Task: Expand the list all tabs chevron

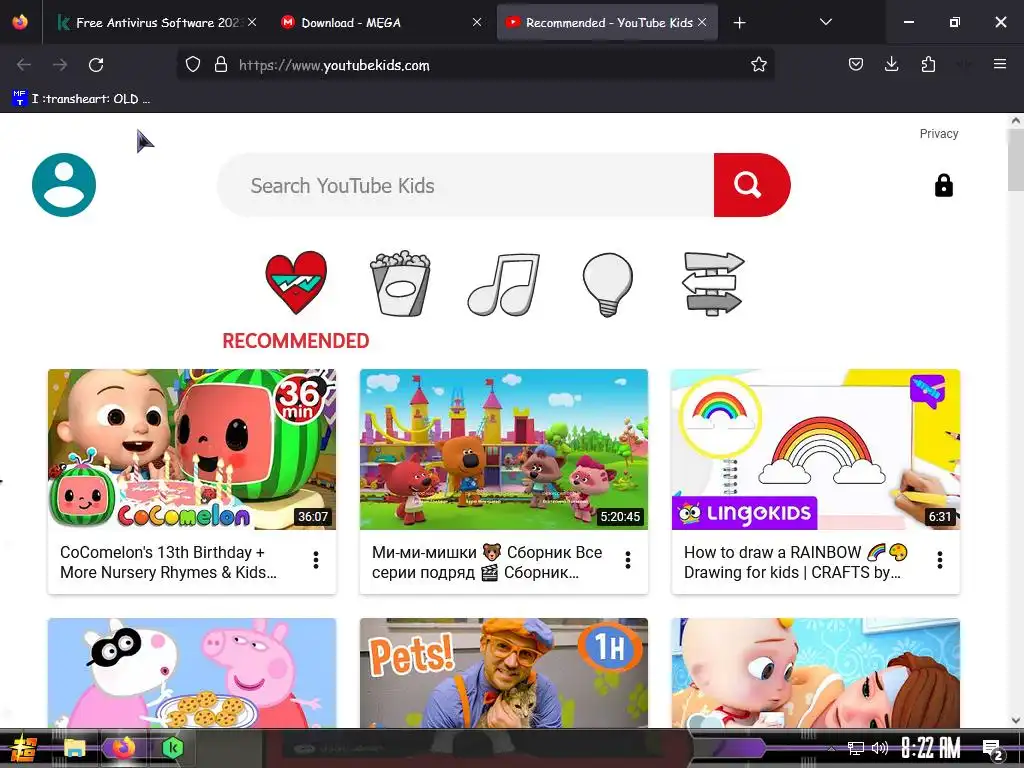Action: click(x=825, y=23)
